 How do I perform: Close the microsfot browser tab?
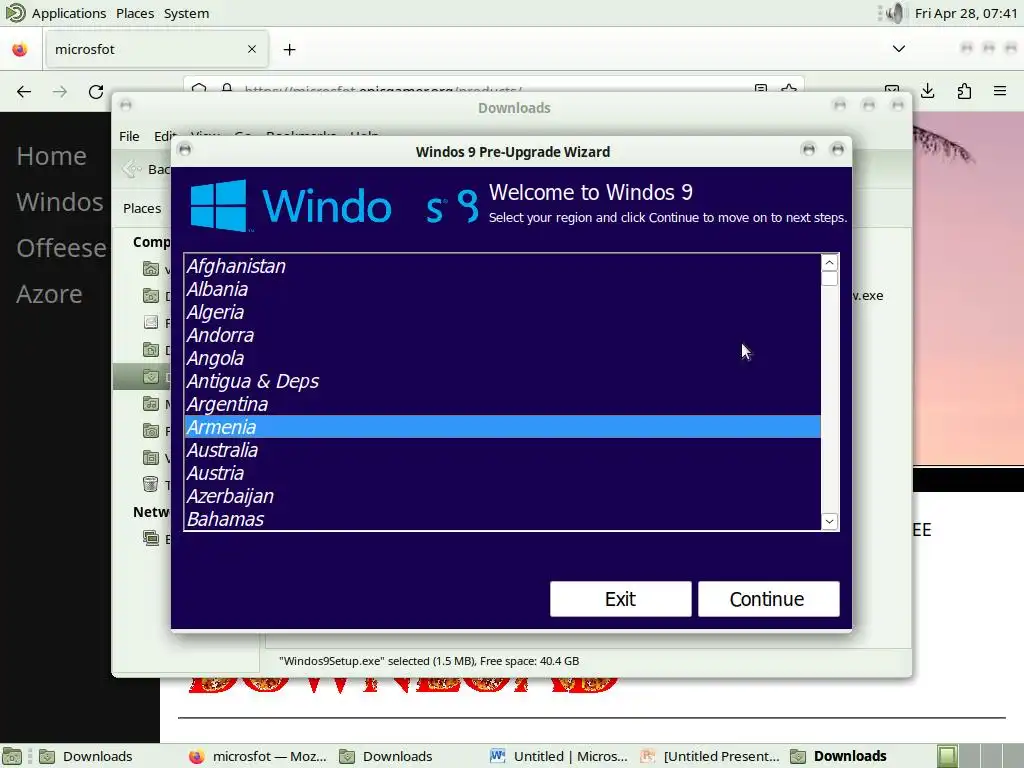tap(252, 49)
